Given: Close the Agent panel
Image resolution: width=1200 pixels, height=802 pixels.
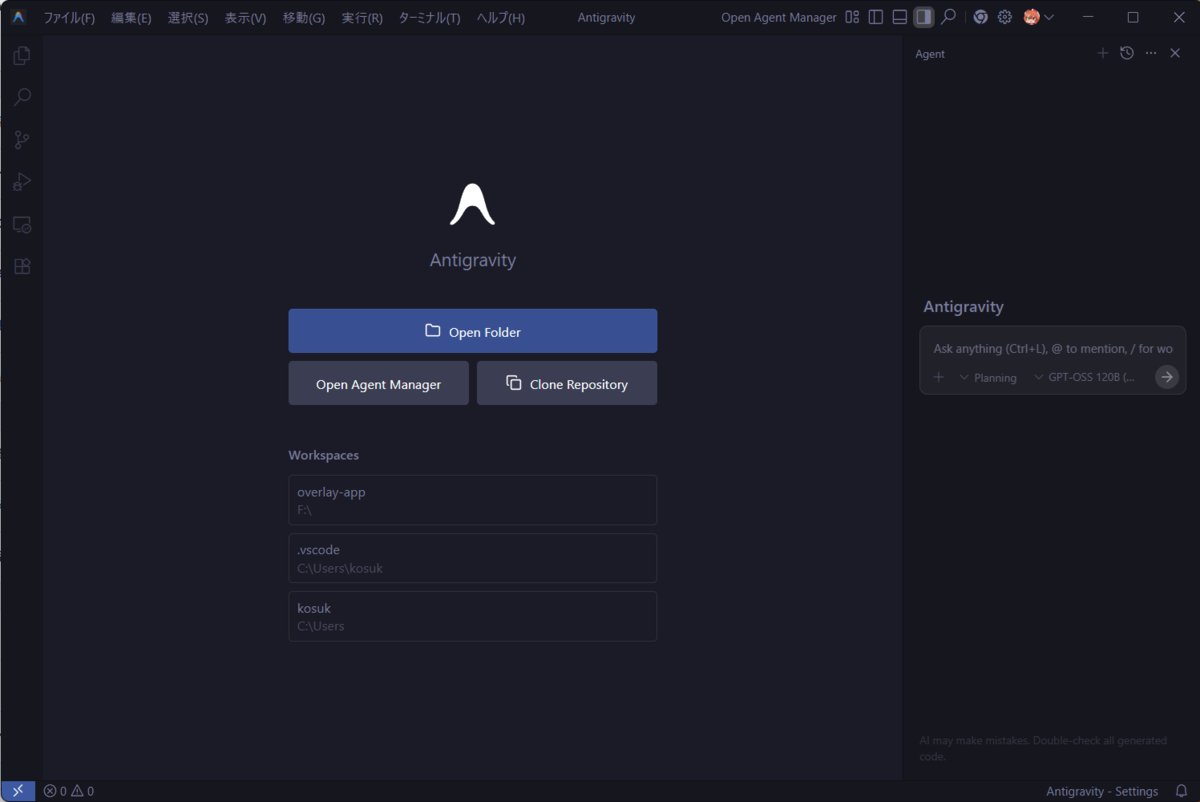Looking at the screenshot, I should [1175, 53].
